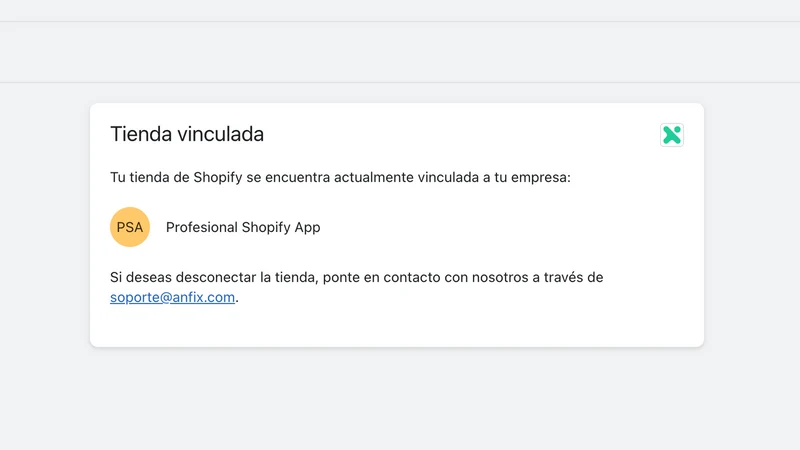This screenshot has width=800, height=450.
Task: Open the soporte@anfix.com email link
Action: [x=172, y=297]
